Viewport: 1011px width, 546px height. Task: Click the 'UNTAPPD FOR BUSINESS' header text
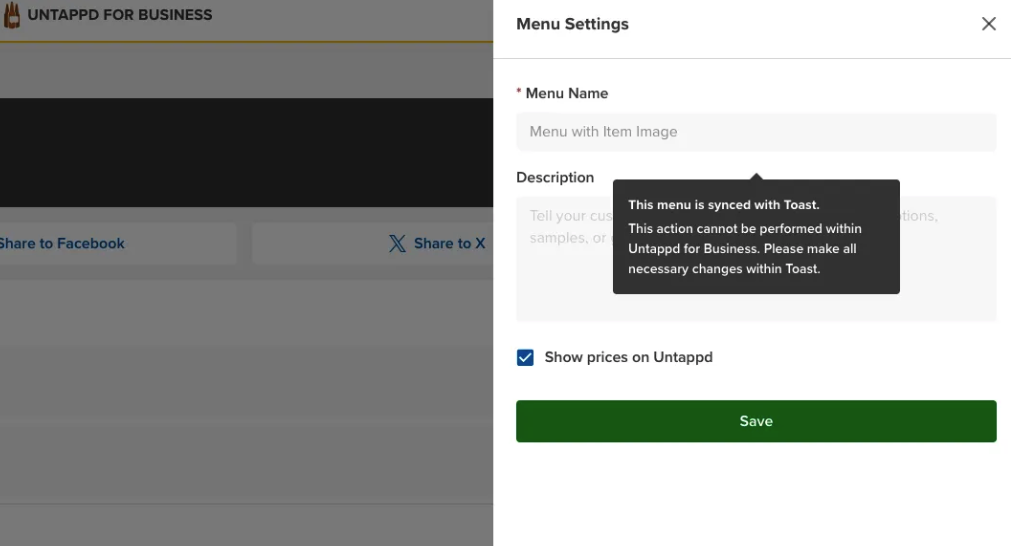(x=120, y=15)
